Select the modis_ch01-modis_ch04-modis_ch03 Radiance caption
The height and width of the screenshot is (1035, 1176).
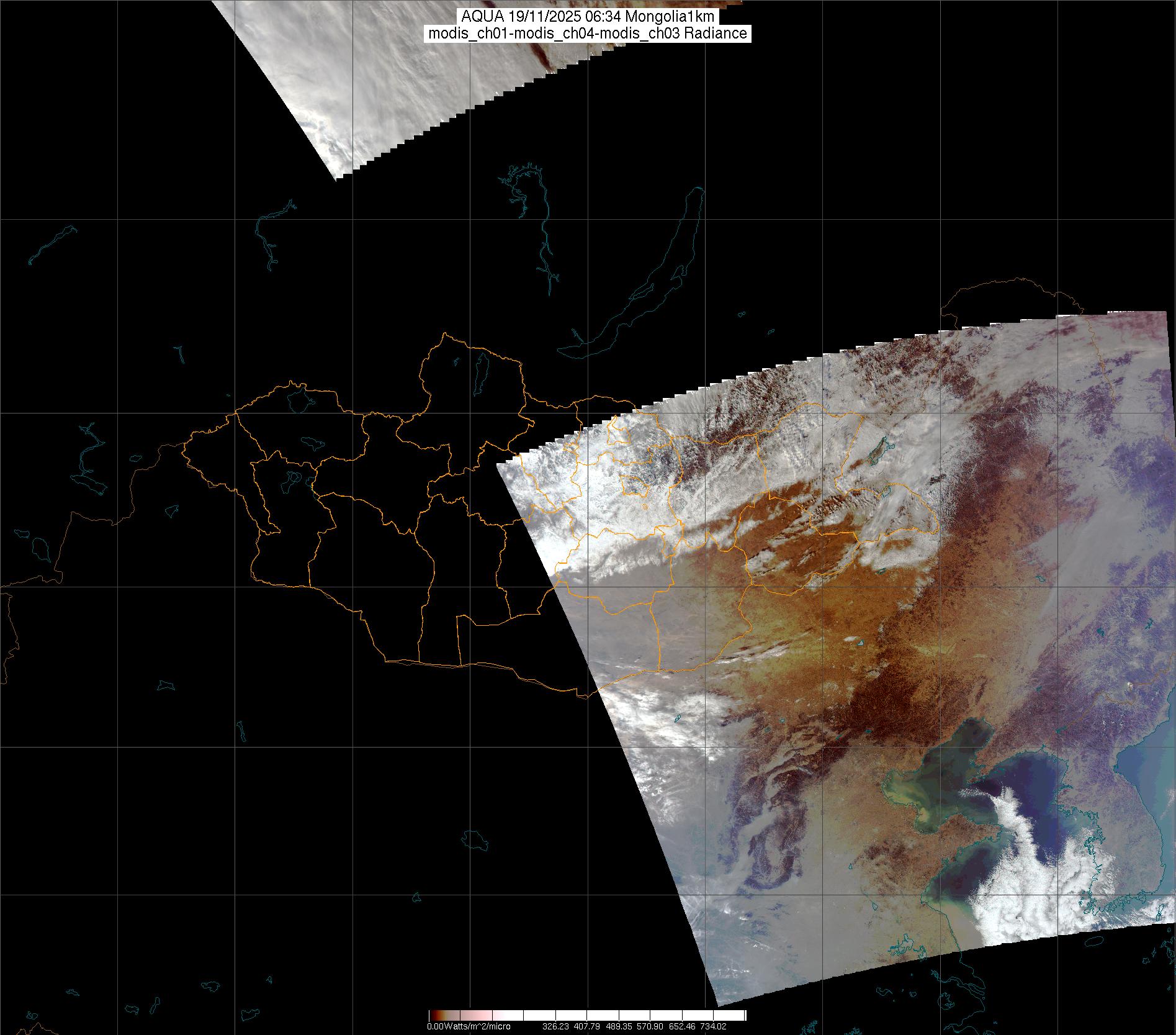click(x=588, y=34)
